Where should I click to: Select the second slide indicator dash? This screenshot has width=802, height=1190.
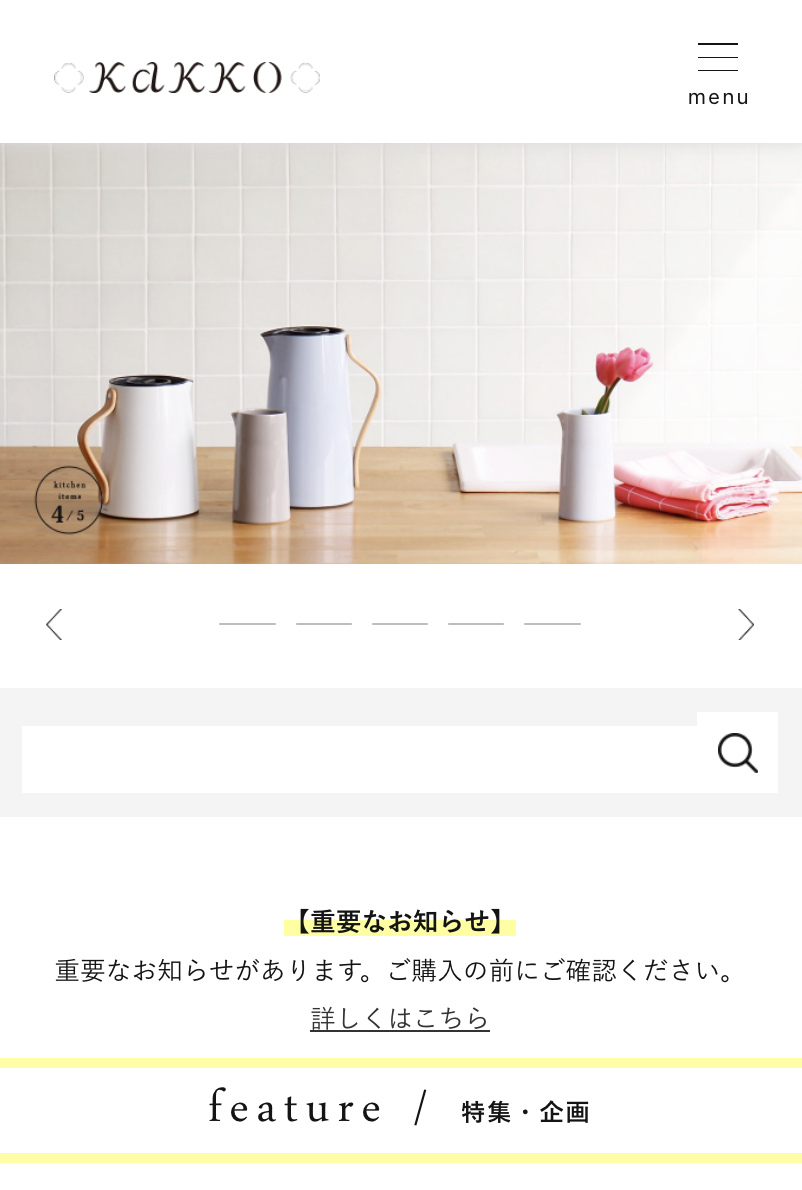coord(324,624)
